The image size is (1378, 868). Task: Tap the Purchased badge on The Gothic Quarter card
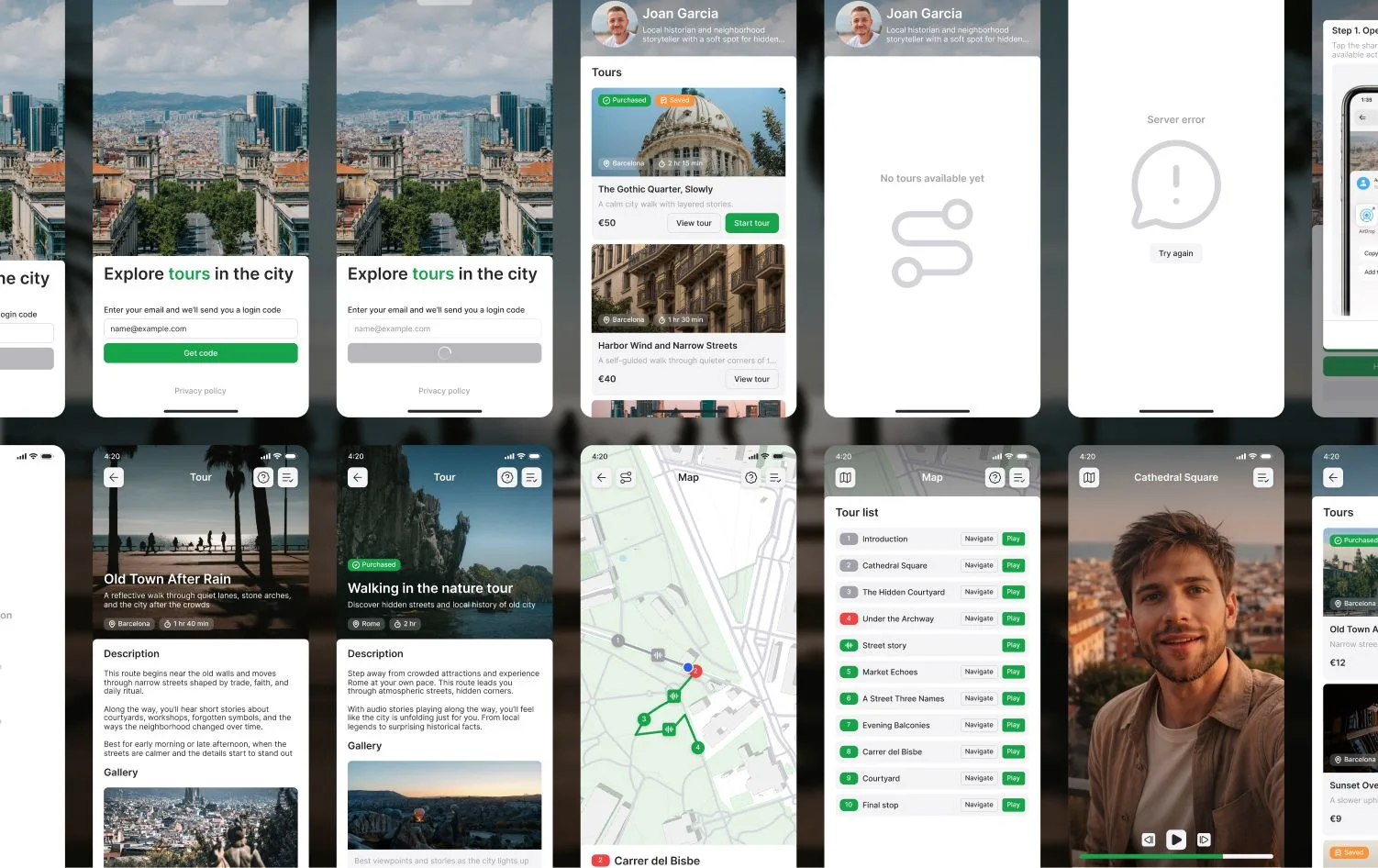[x=624, y=100]
